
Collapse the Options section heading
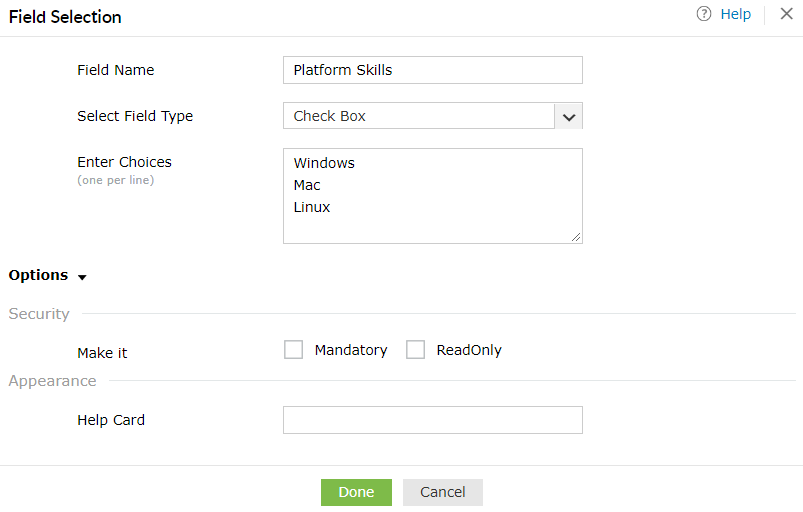[x=38, y=275]
